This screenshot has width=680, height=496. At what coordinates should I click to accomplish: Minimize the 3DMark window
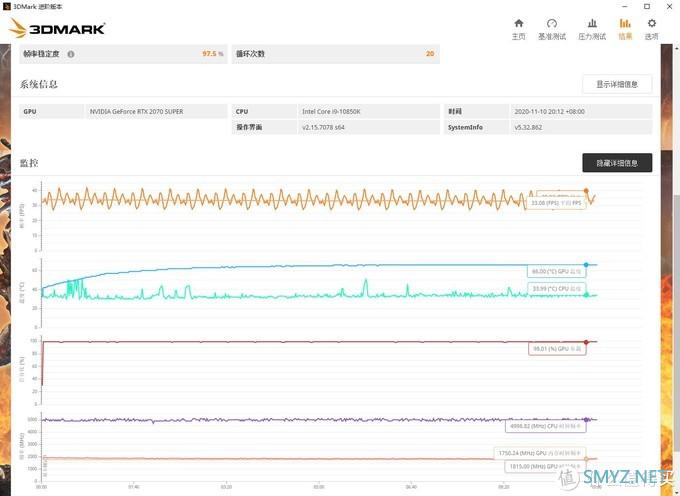point(624,7)
